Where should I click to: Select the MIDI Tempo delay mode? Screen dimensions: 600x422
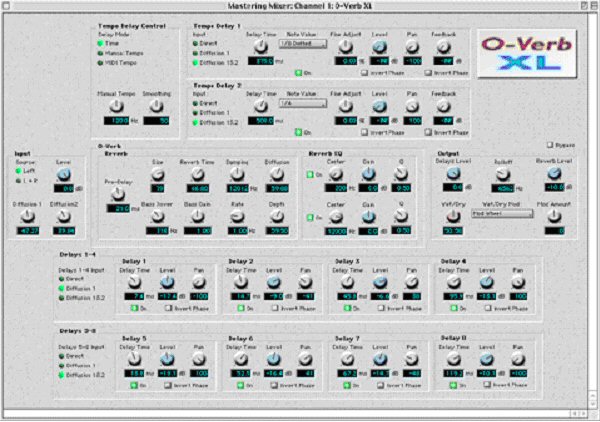point(101,63)
